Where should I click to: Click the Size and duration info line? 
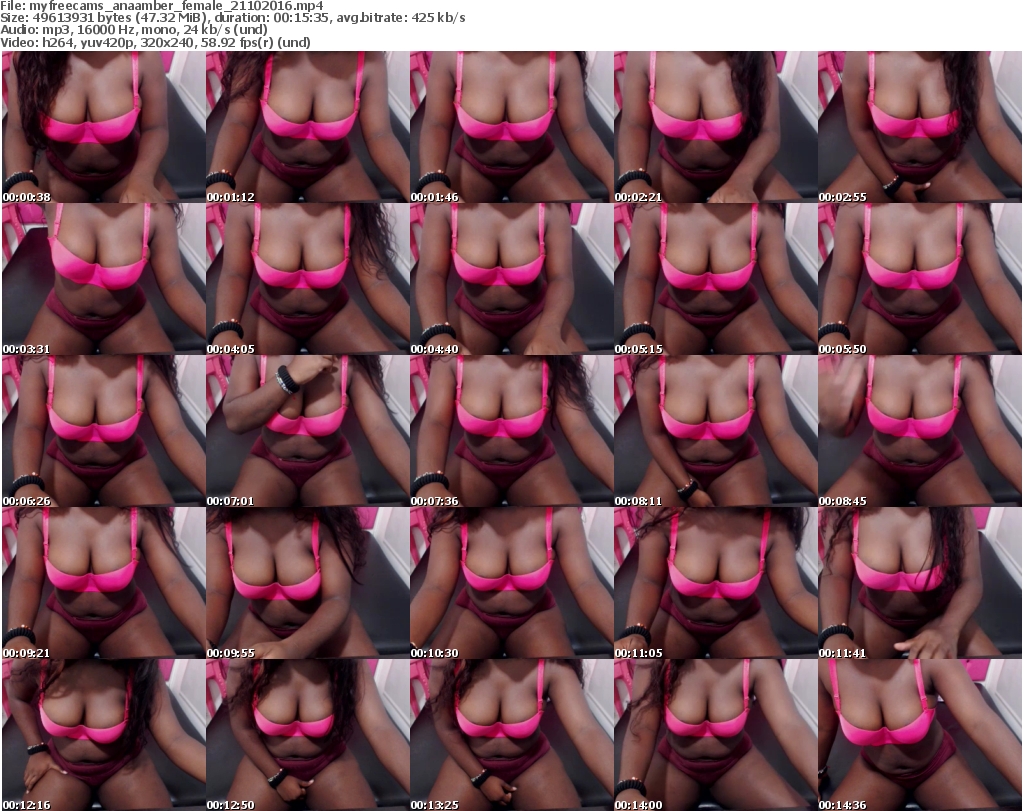233,18
